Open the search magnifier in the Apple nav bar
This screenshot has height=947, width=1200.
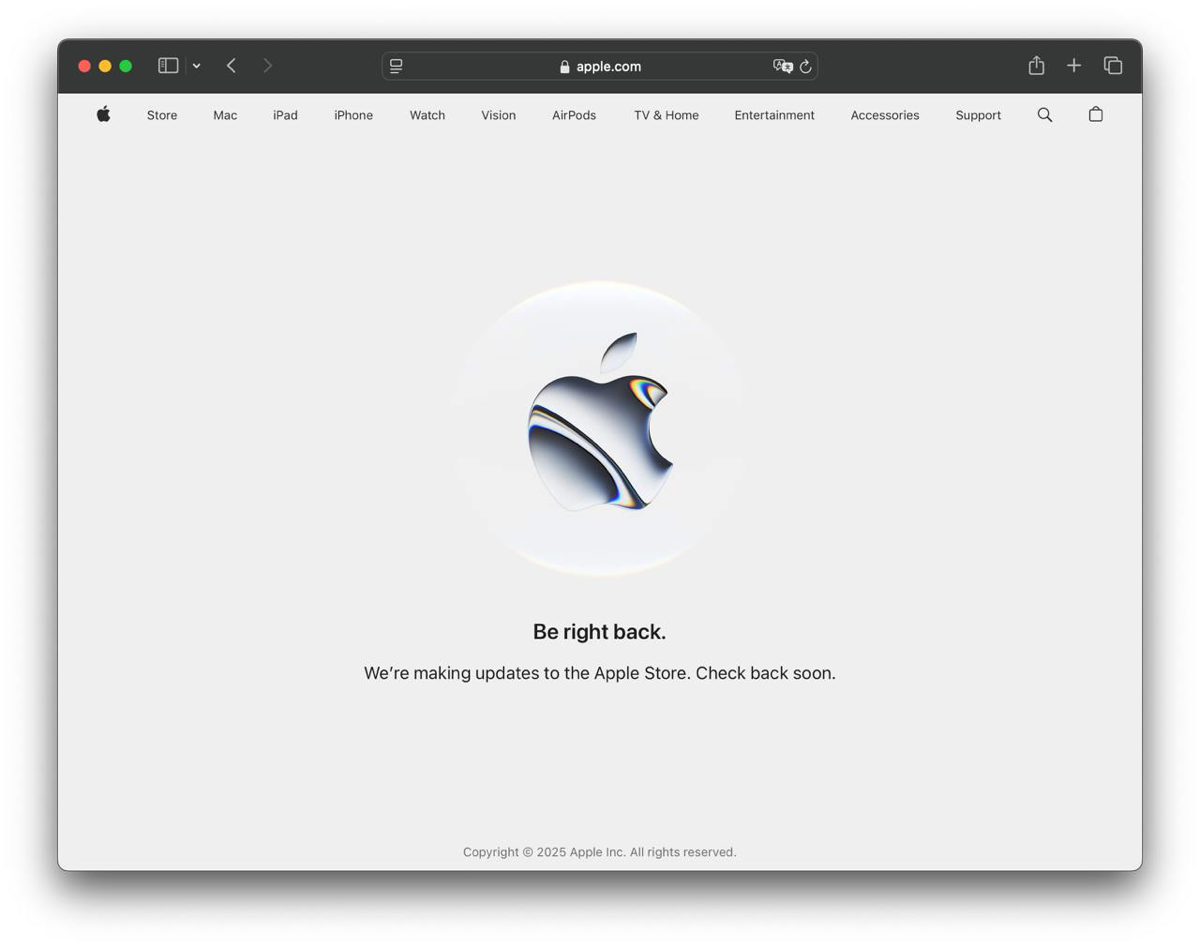pyautogui.click(x=1044, y=115)
